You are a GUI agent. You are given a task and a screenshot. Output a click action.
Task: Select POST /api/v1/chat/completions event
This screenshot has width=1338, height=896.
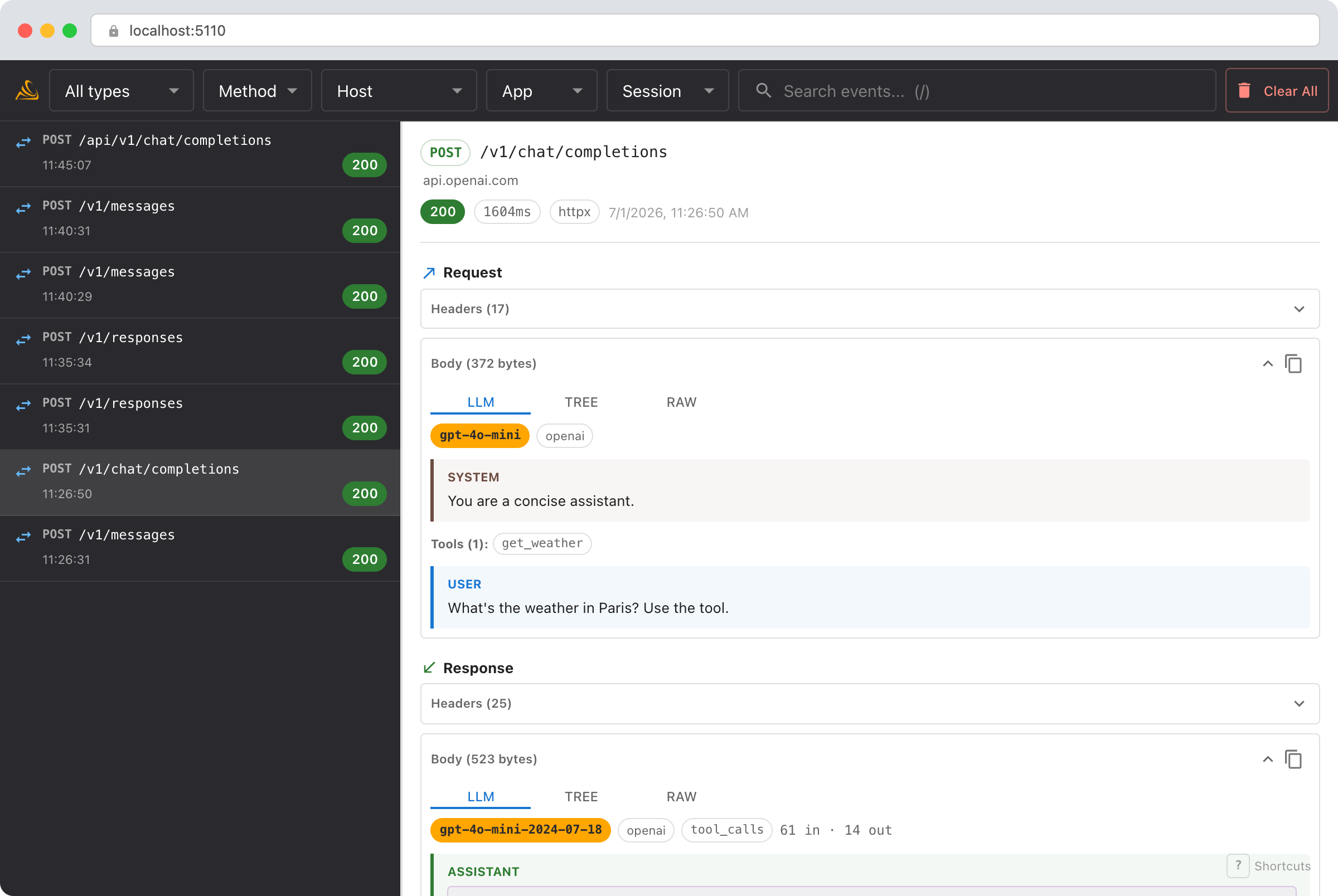point(200,153)
